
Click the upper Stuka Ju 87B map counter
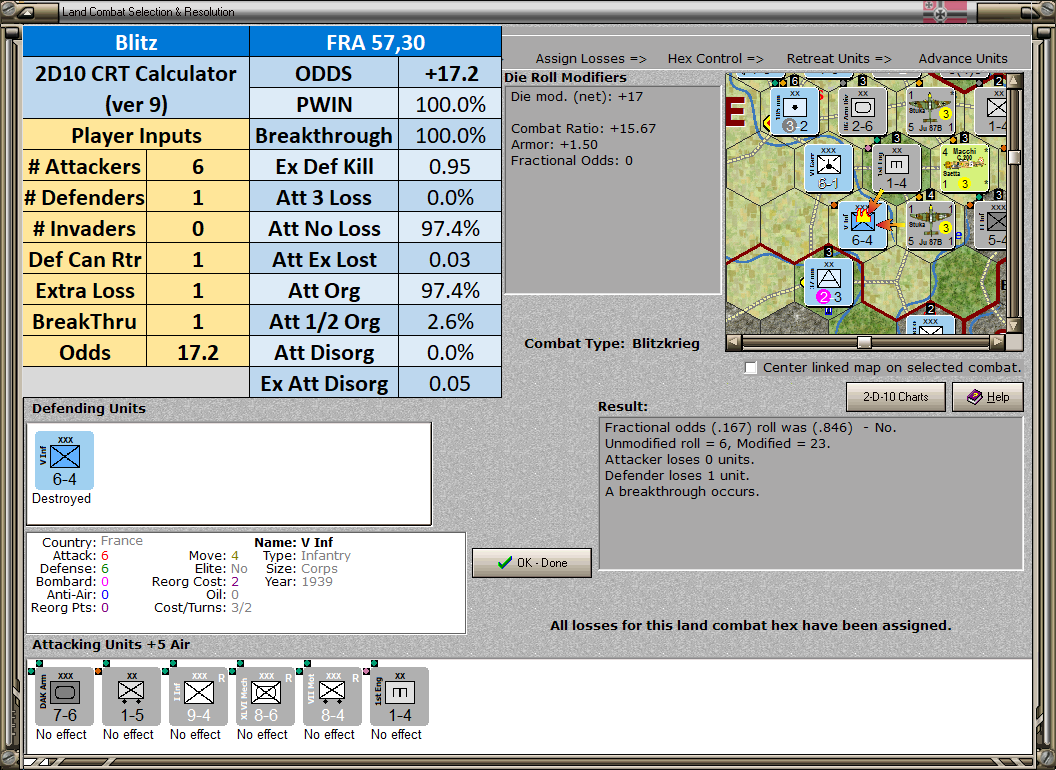(930, 110)
